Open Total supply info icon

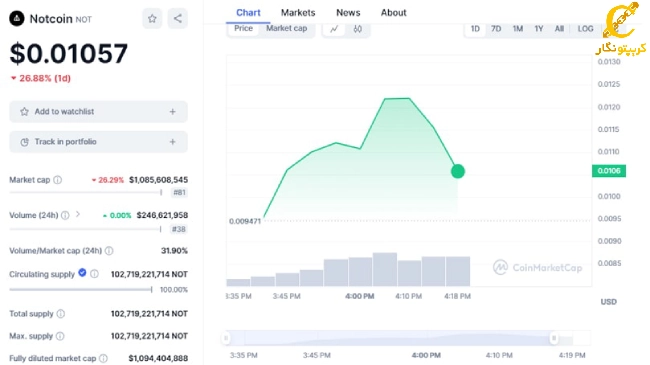click(x=61, y=314)
